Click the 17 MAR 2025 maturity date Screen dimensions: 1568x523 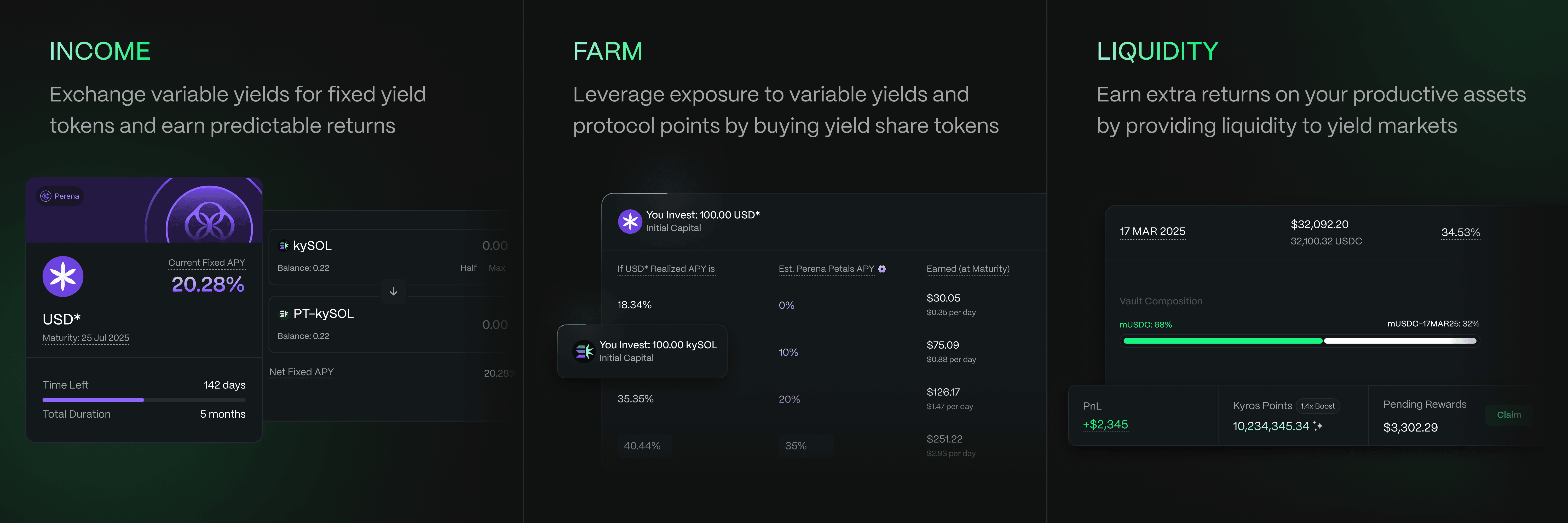[1152, 232]
